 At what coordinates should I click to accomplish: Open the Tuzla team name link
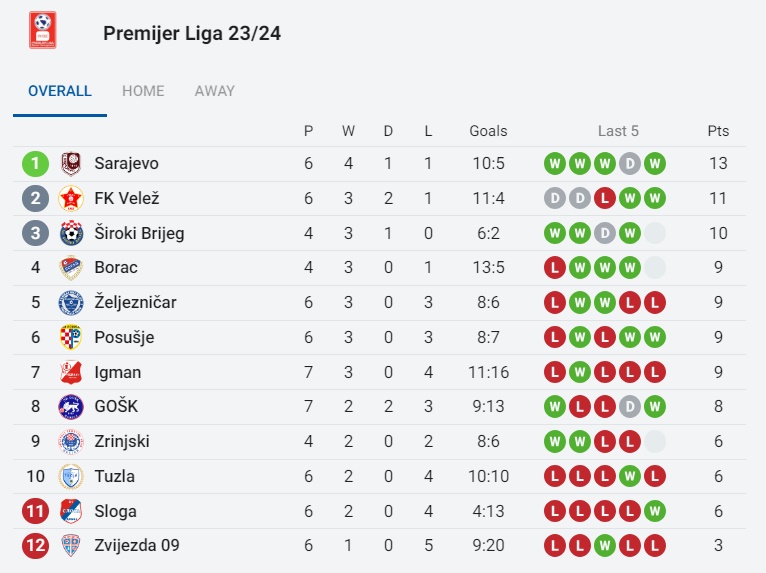114,476
